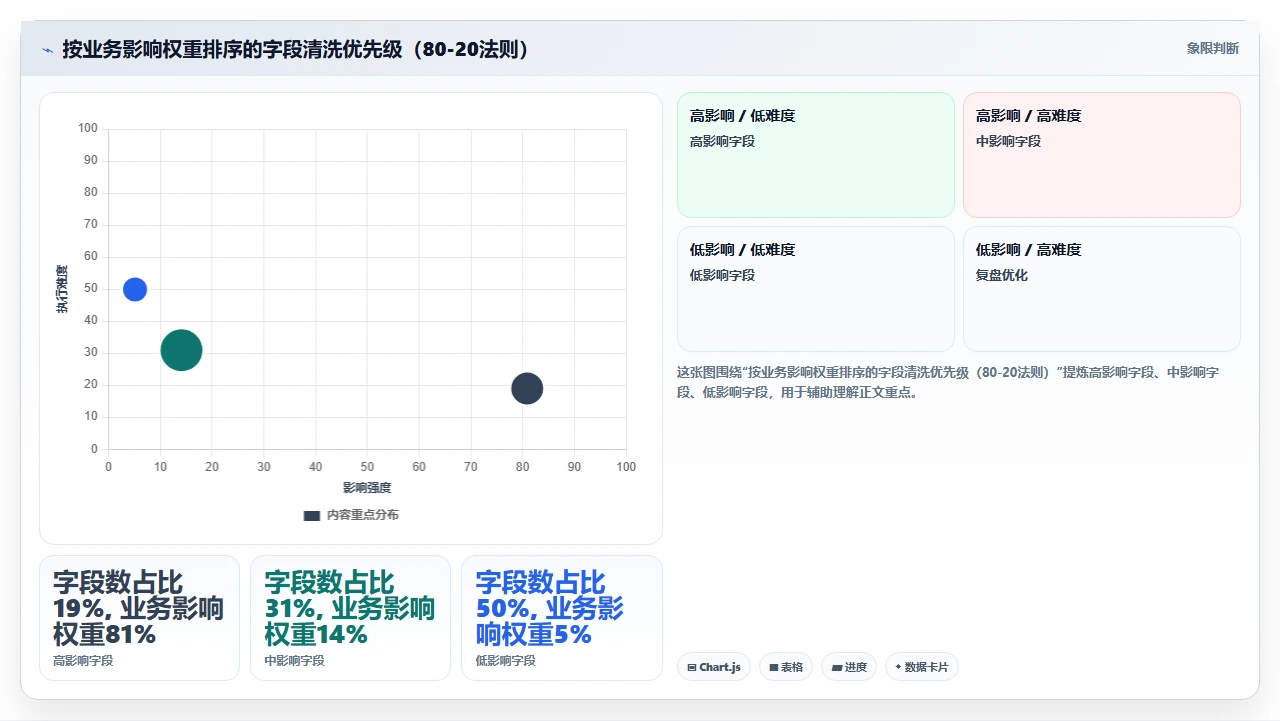
Task: Click the 进度 tag chip
Action: [x=849, y=667]
